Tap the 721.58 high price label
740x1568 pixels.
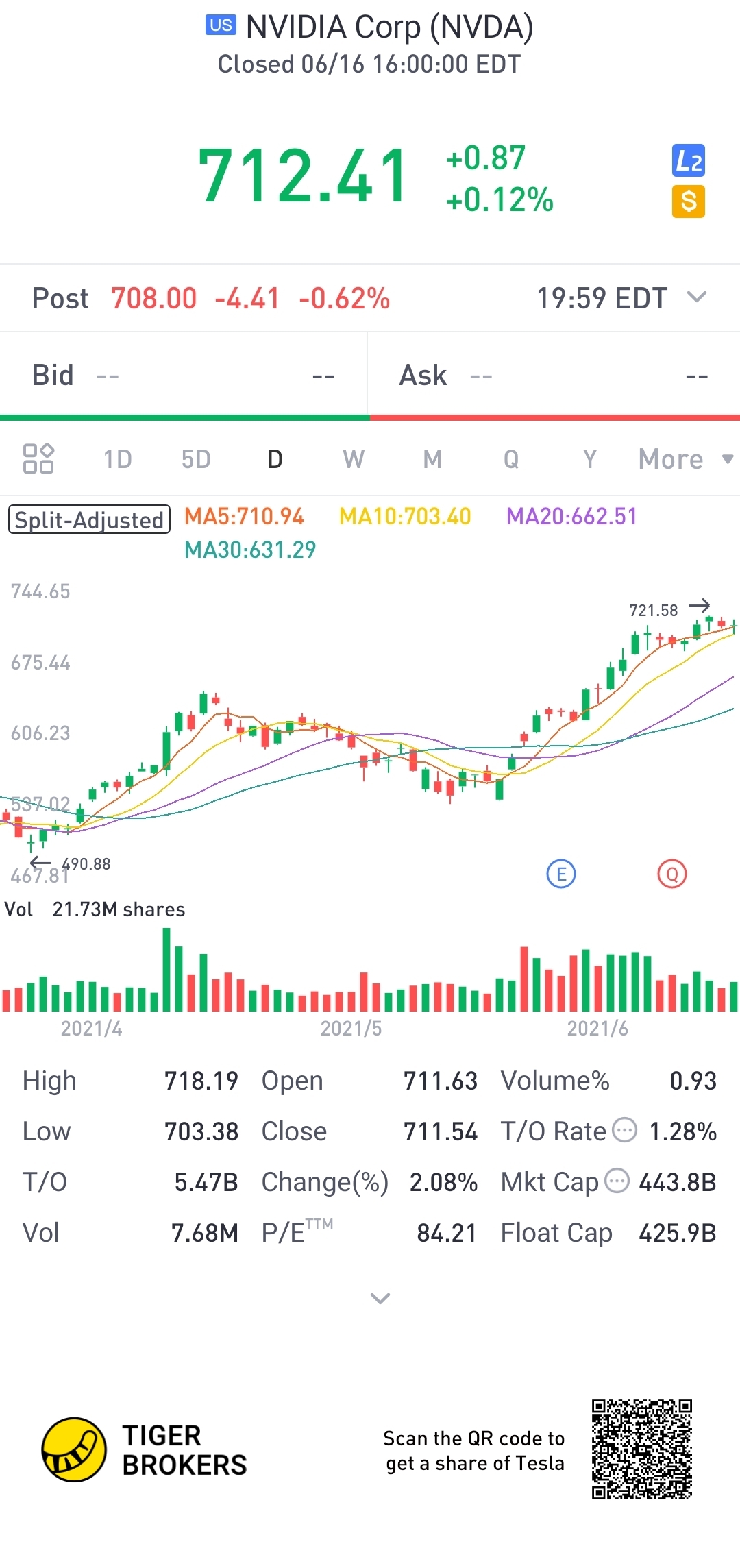[x=654, y=610]
